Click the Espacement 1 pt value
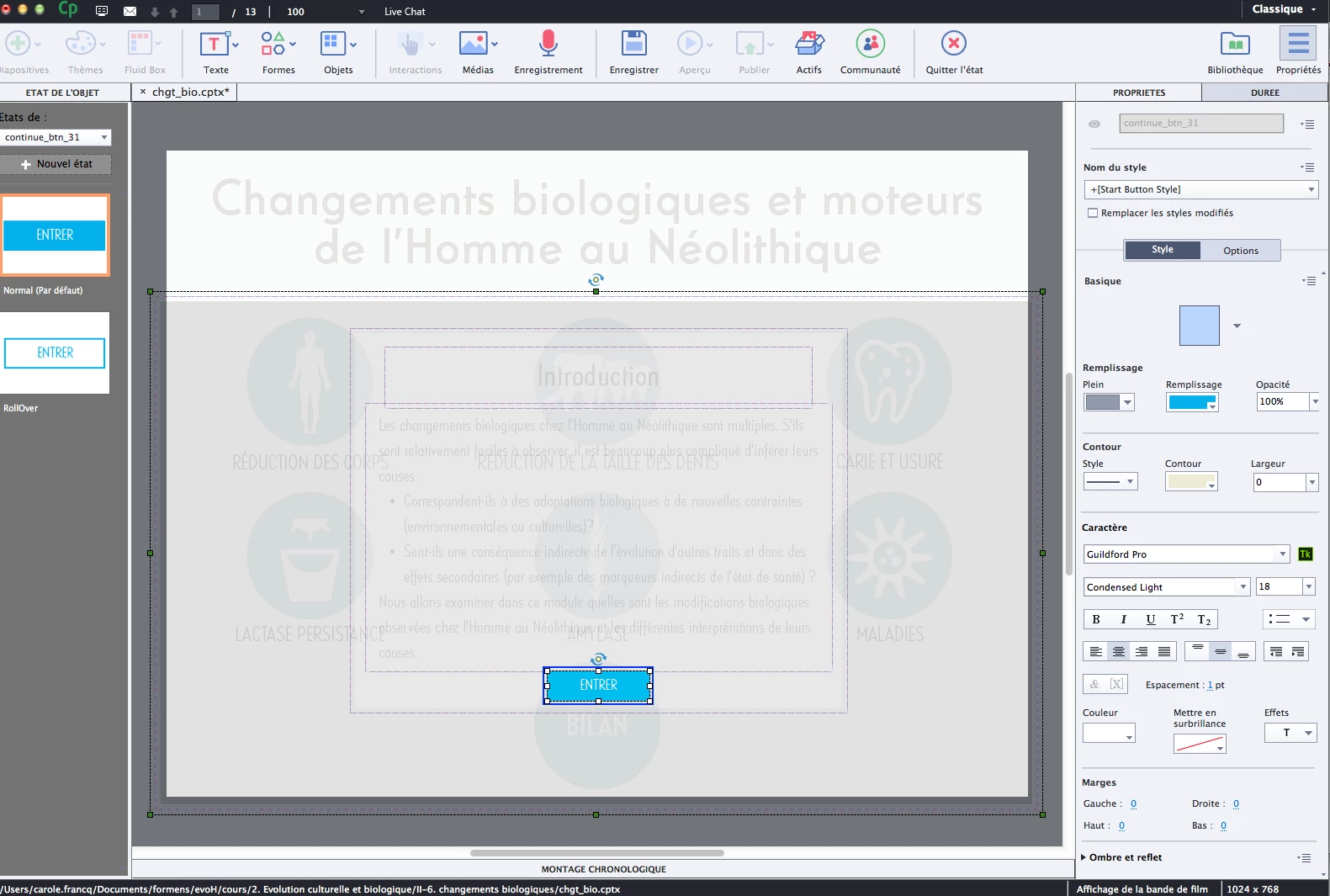 pos(1211,685)
